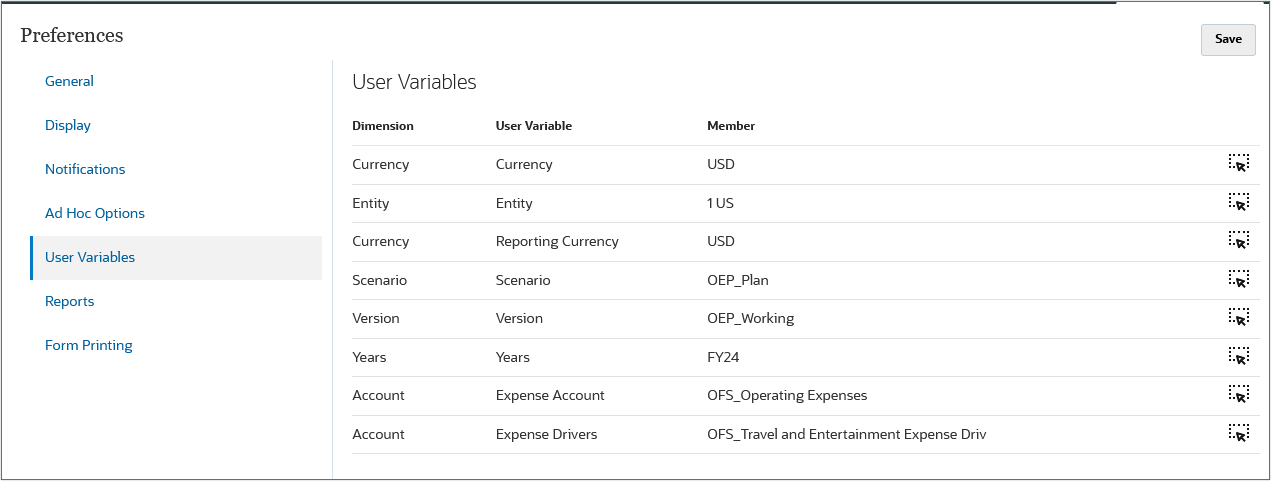Open member selector for Currency variable
Image resolution: width=1271 pixels, height=481 pixels.
pyautogui.click(x=1239, y=164)
